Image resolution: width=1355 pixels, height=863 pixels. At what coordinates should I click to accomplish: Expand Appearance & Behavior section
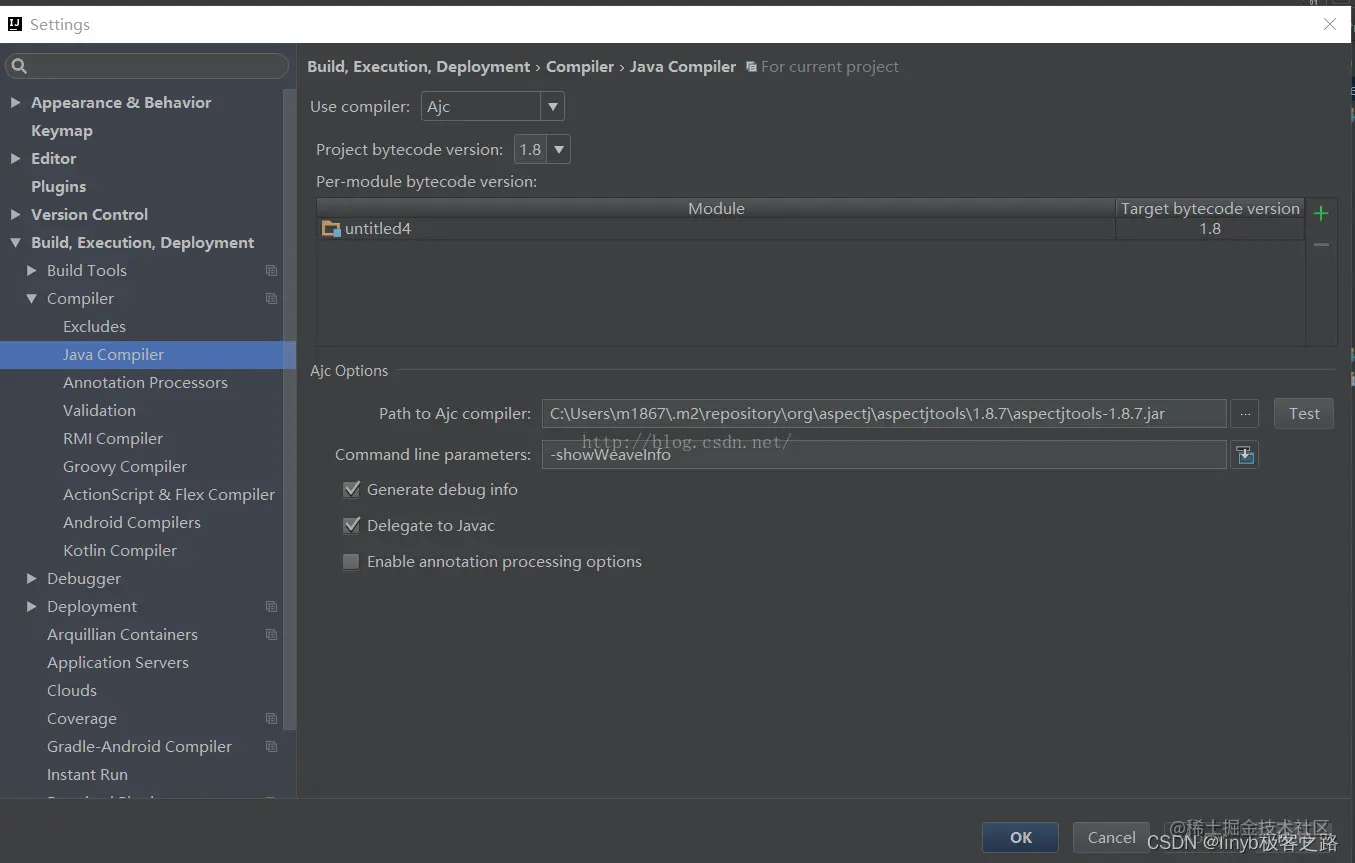coord(15,103)
